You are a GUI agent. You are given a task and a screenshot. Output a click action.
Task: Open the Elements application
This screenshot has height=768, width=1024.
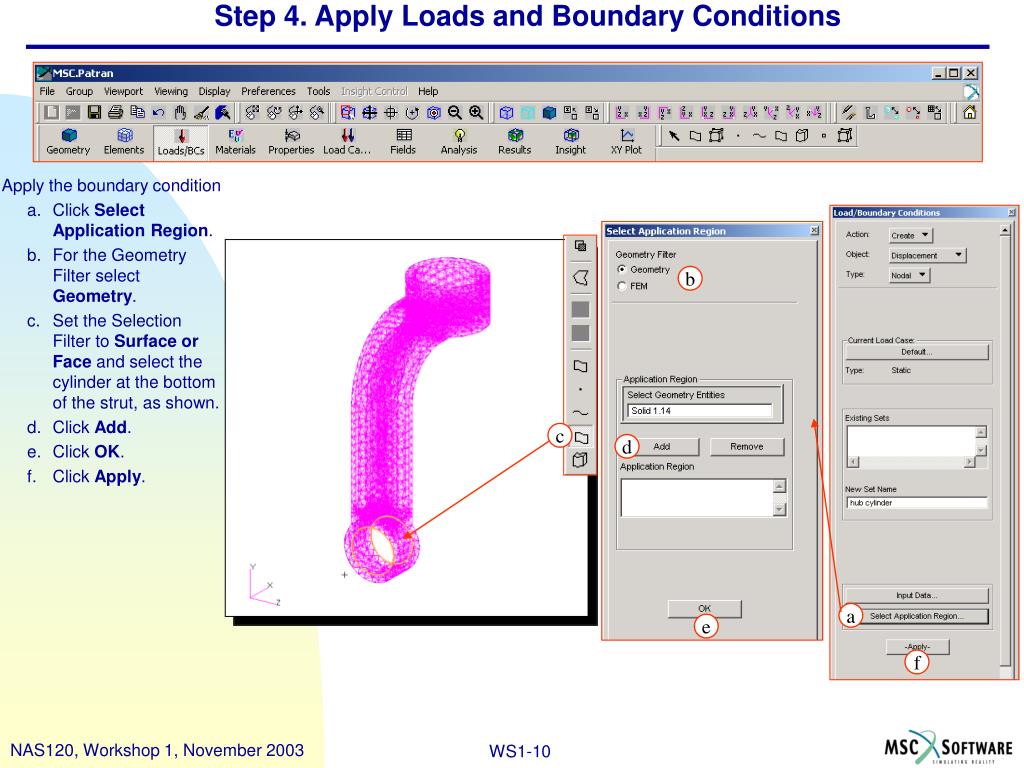click(123, 142)
